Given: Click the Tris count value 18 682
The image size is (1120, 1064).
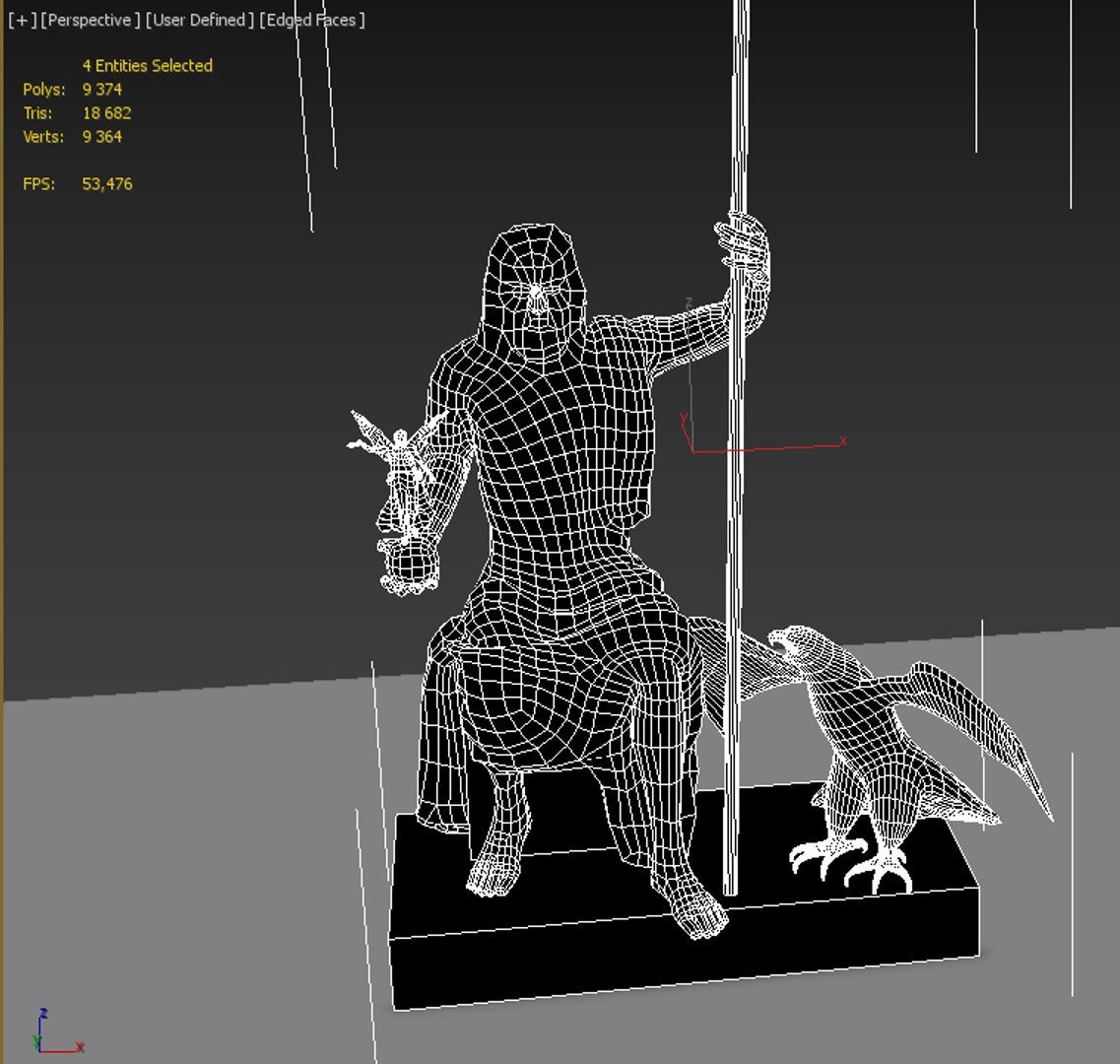Looking at the screenshot, I should coord(107,113).
